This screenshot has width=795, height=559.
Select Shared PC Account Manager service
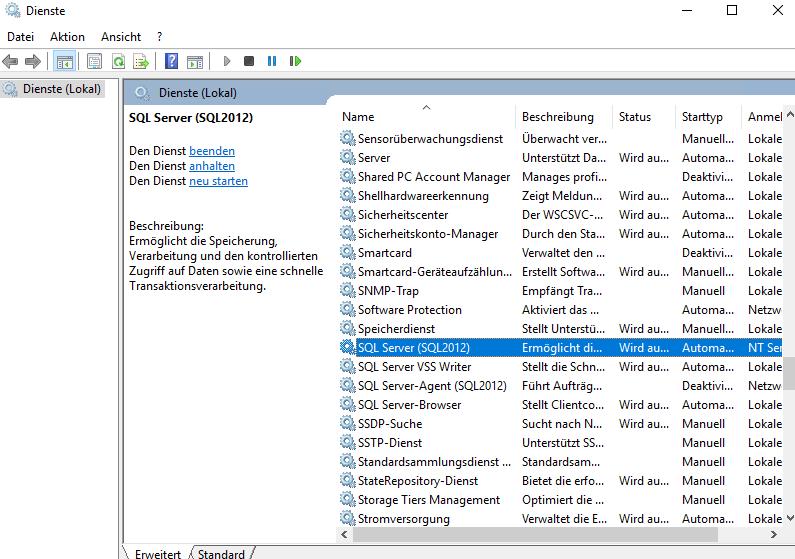pos(560,176)
